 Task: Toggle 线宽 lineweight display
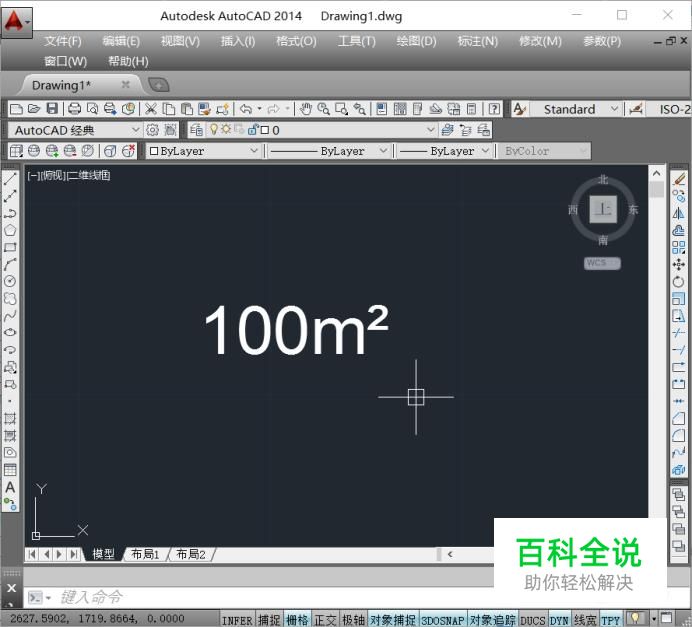point(585,620)
